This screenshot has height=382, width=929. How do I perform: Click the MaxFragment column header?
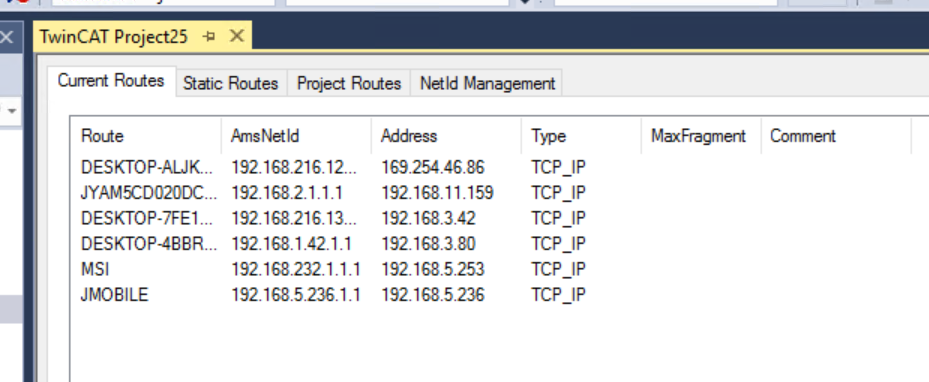(701, 136)
